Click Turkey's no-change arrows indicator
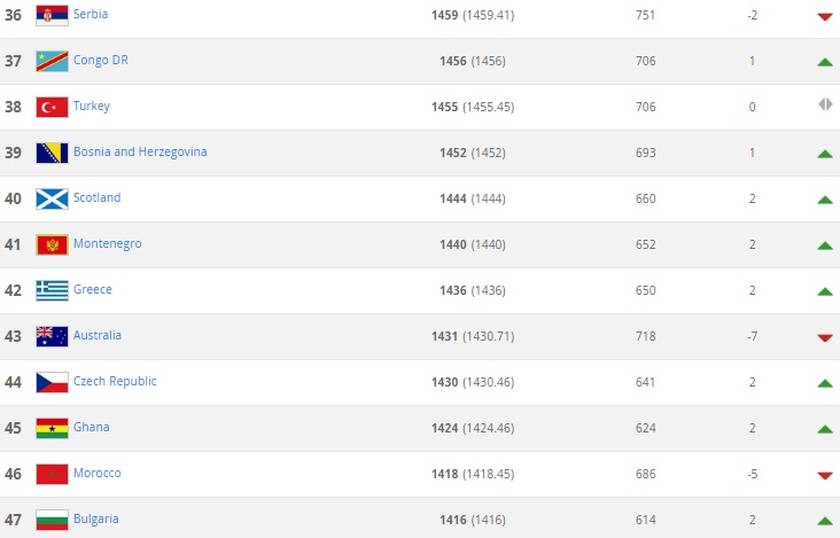The width and height of the screenshot is (840, 538). click(825, 105)
